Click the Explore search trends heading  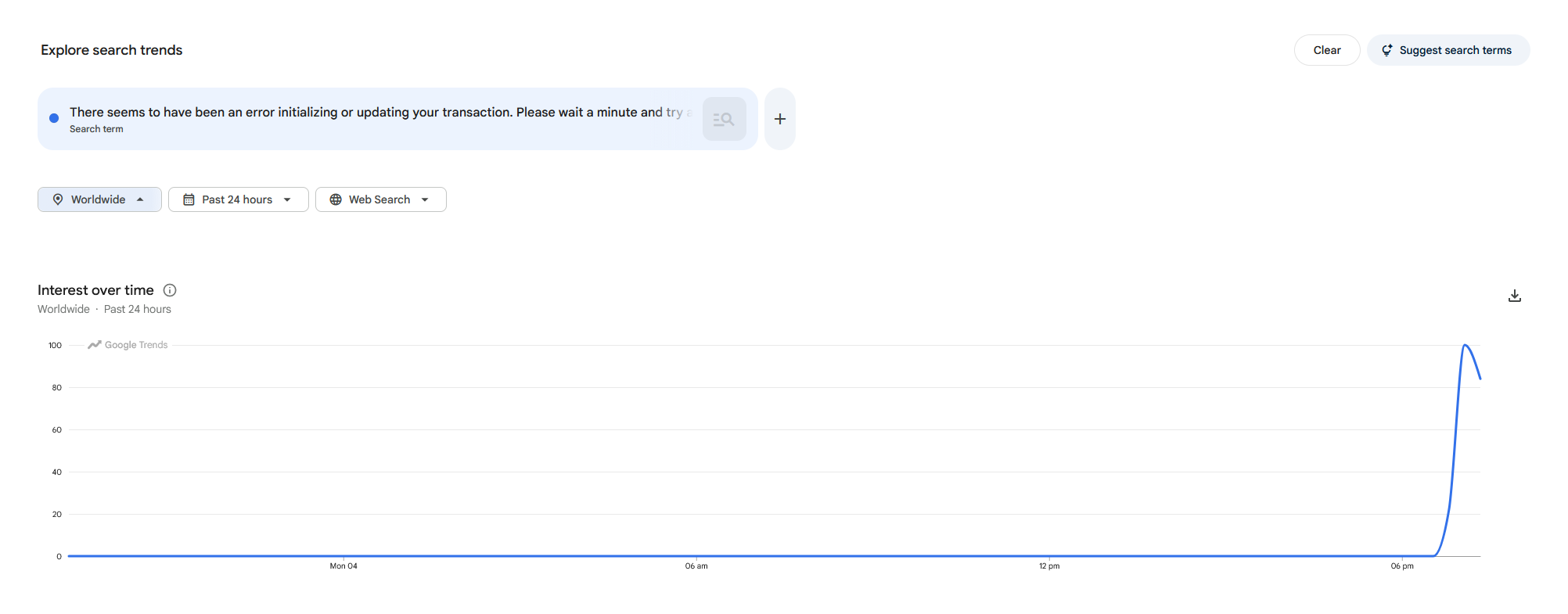pos(111,50)
